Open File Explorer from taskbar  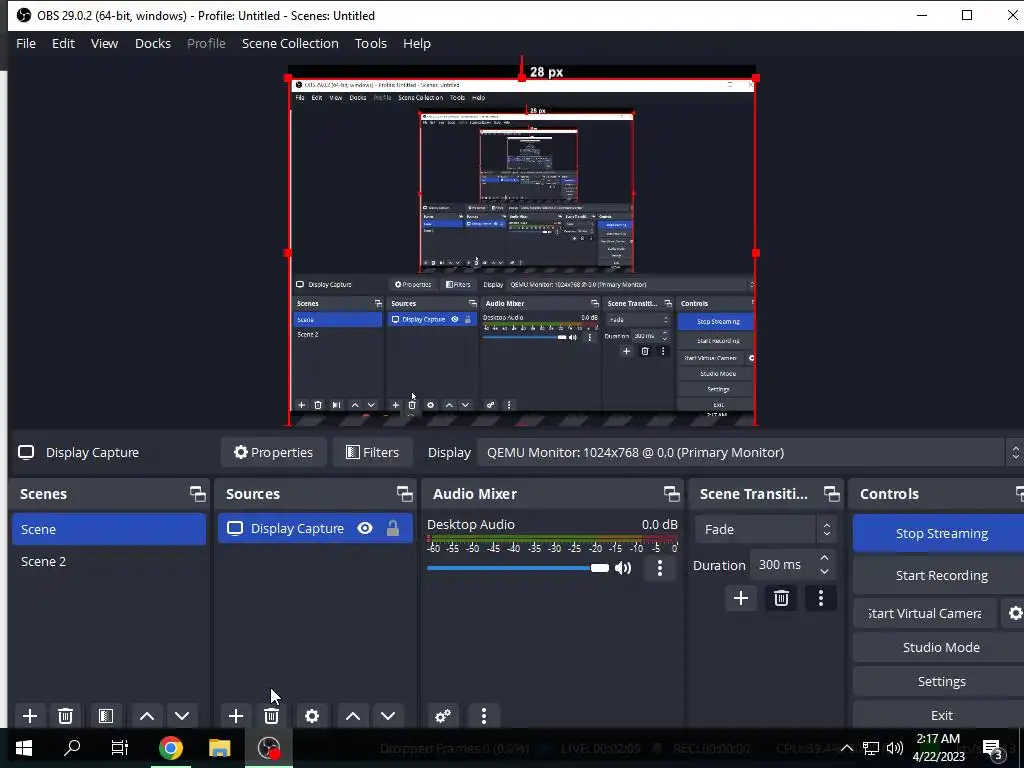pyautogui.click(x=219, y=748)
